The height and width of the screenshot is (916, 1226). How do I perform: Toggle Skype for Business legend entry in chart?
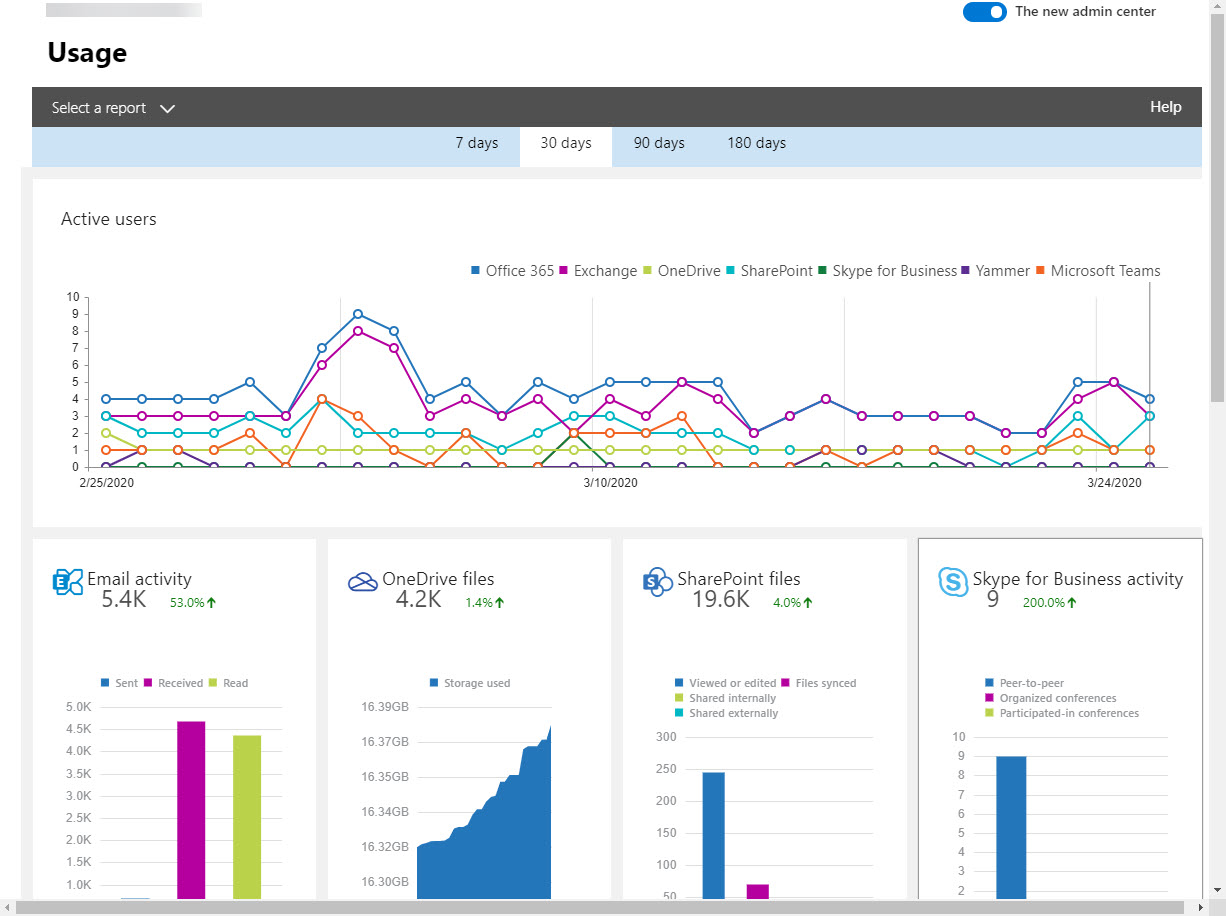click(886, 271)
